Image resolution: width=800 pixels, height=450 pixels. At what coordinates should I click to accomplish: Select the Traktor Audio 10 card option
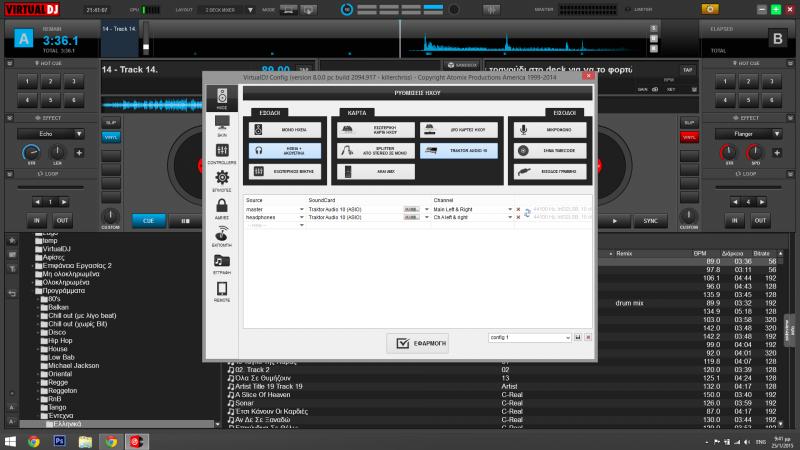(x=457, y=149)
